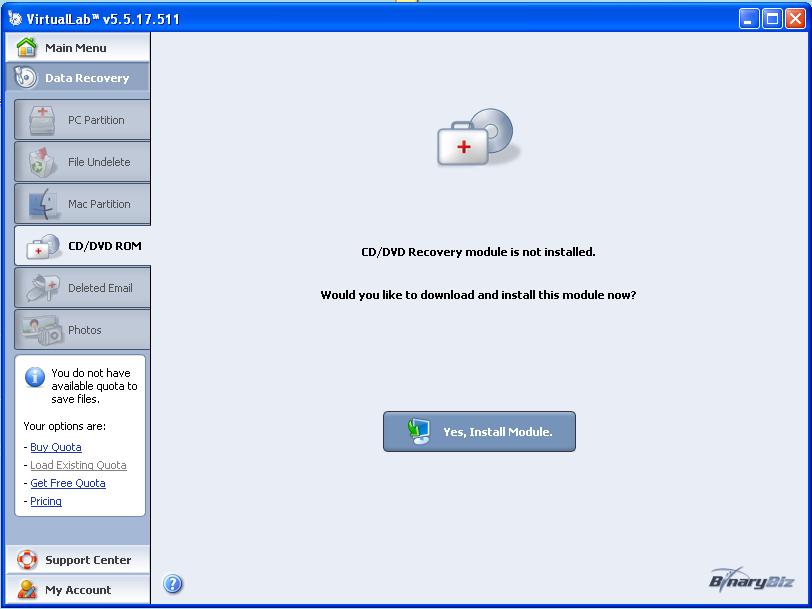Click the house icon beside Main Menu

pos(26,47)
